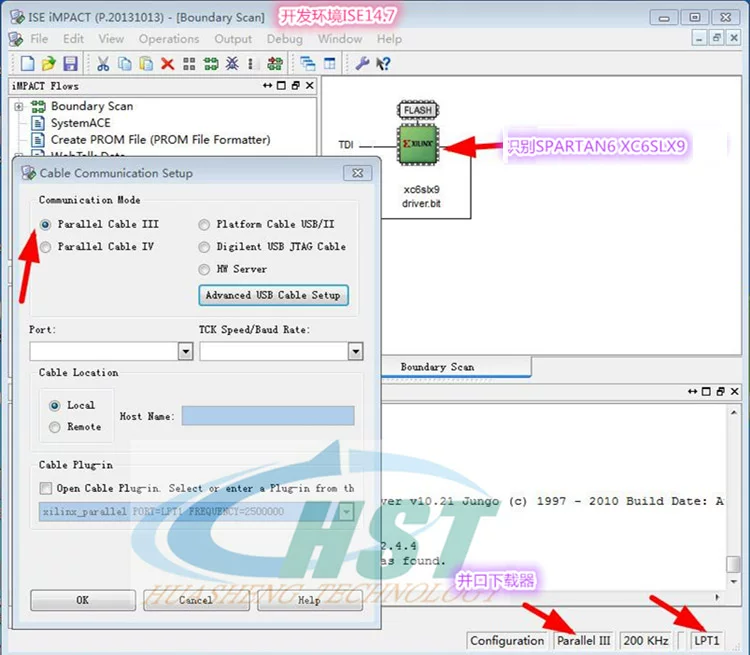The height and width of the screenshot is (655, 750).
Task: Click the wrench preferences icon
Action: [x=362, y=63]
